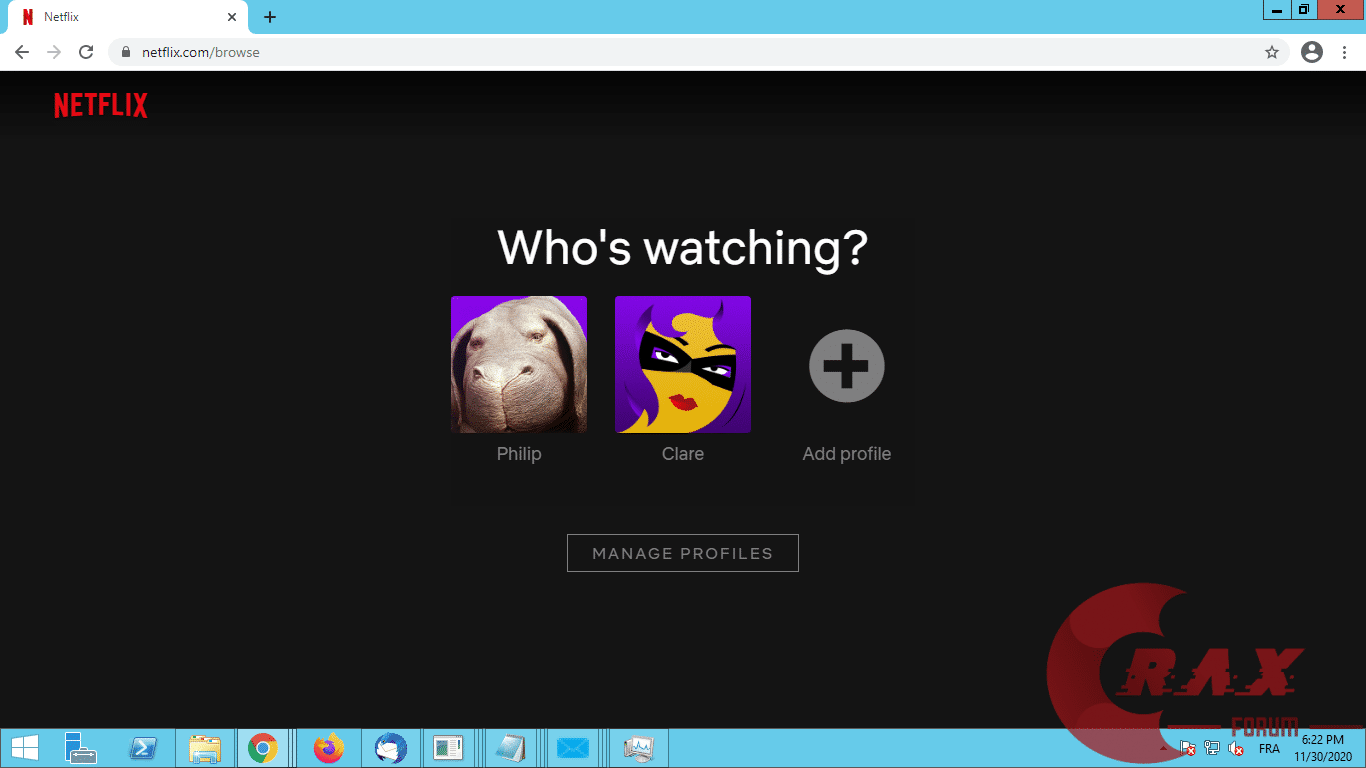Open Thunderbird from the taskbar
This screenshot has height=768, width=1366.
[x=390, y=748]
